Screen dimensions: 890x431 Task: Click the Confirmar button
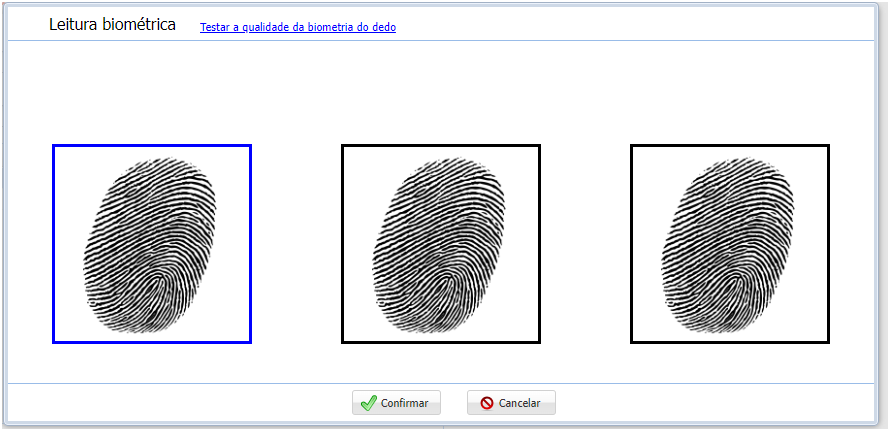396,403
